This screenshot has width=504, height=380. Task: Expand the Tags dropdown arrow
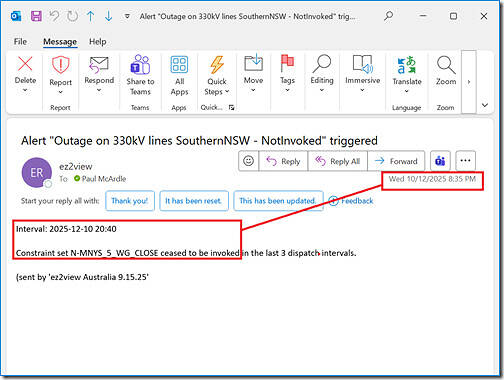coord(287,90)
